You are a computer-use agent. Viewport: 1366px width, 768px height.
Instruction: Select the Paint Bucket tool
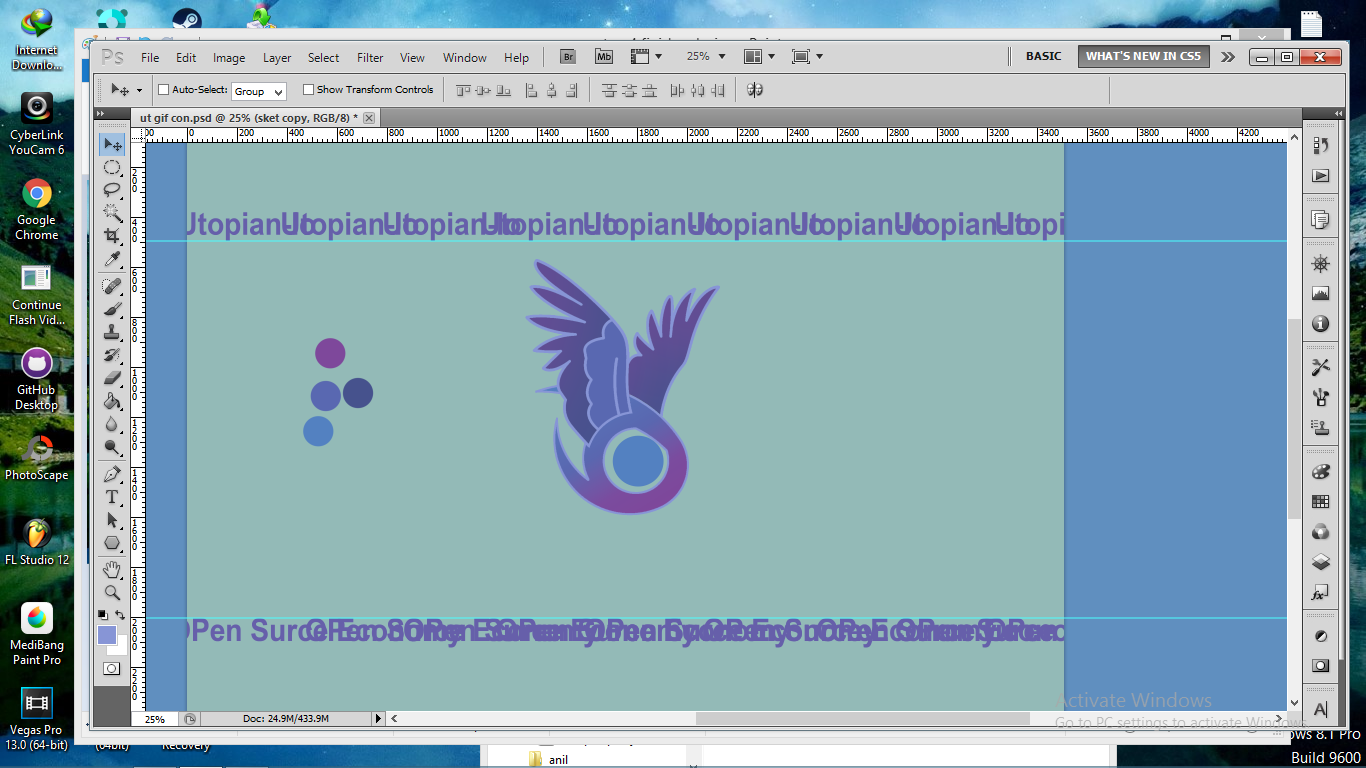click(113, 402)
